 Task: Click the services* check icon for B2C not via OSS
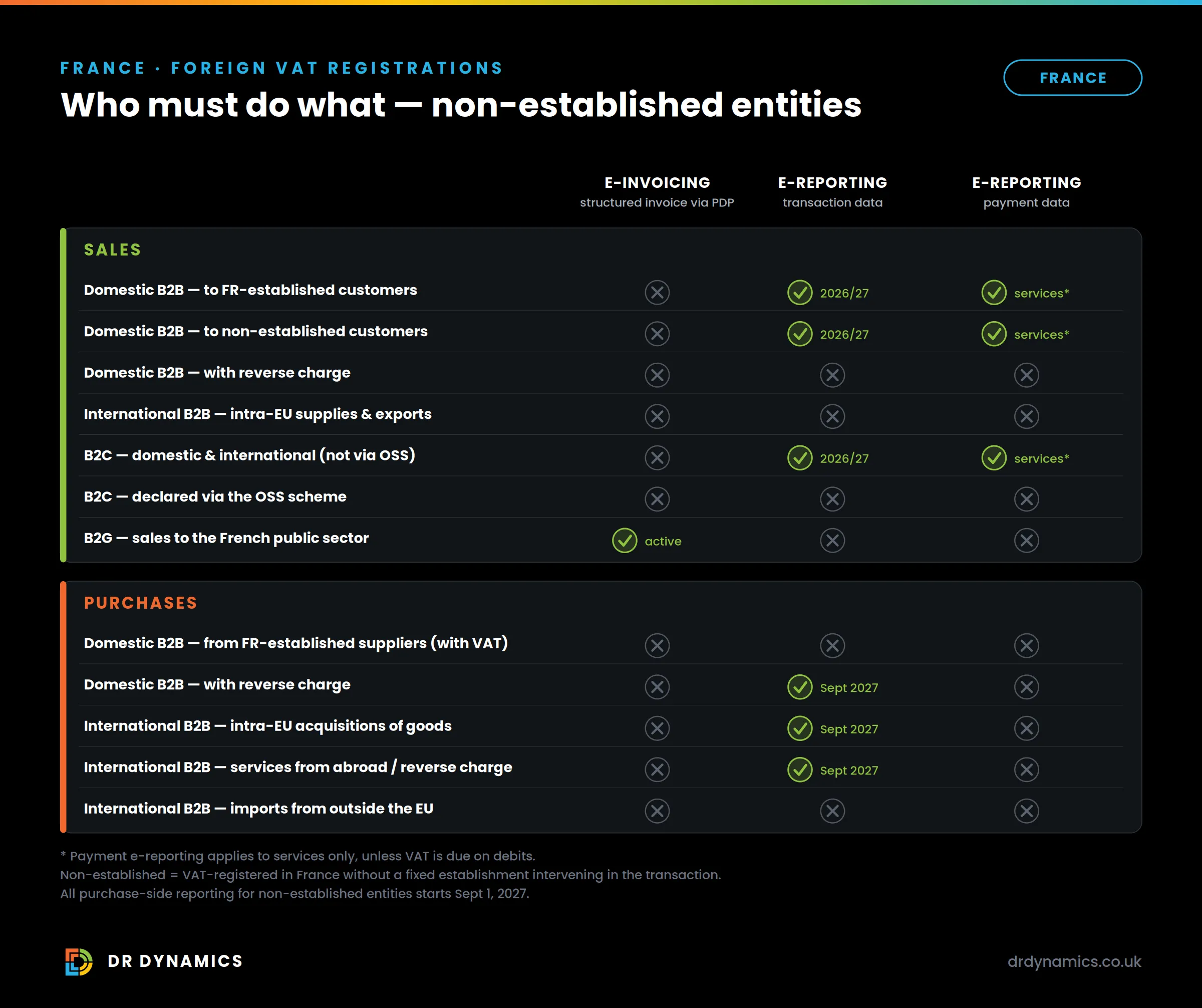[x=994, y=458]
